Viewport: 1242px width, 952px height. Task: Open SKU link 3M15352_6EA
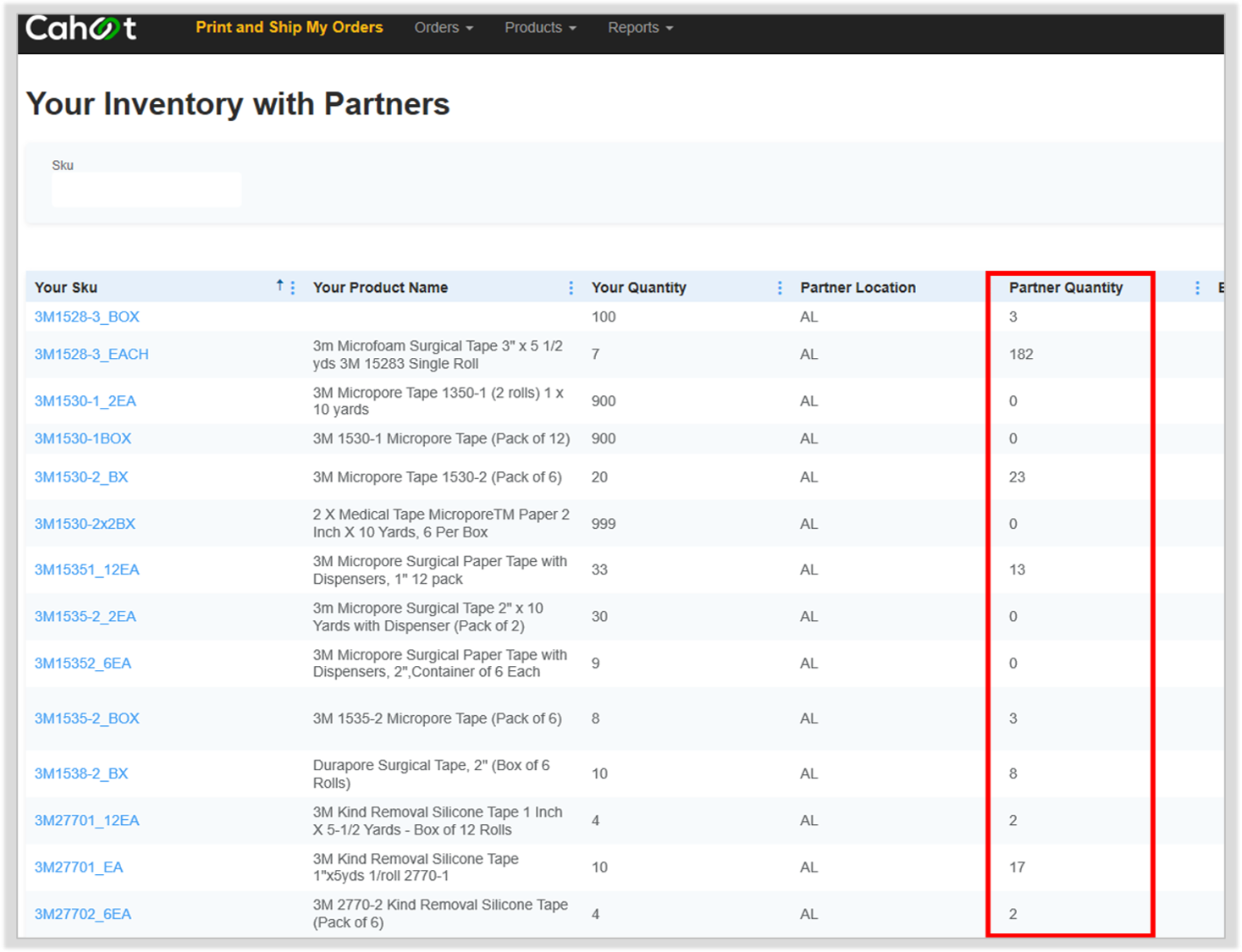click(x=83, y=663)
